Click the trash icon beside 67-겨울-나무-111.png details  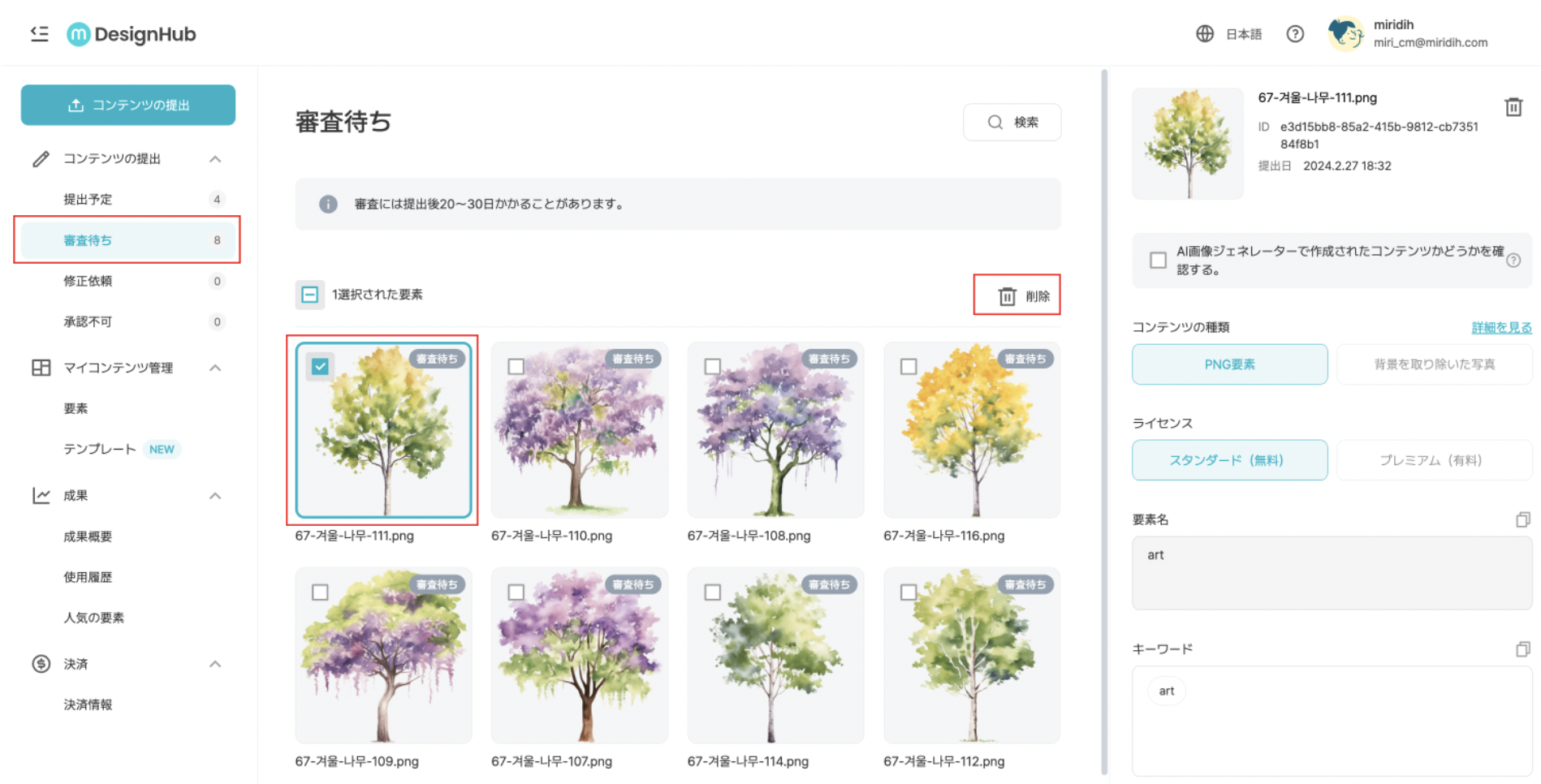(1513, 107)
